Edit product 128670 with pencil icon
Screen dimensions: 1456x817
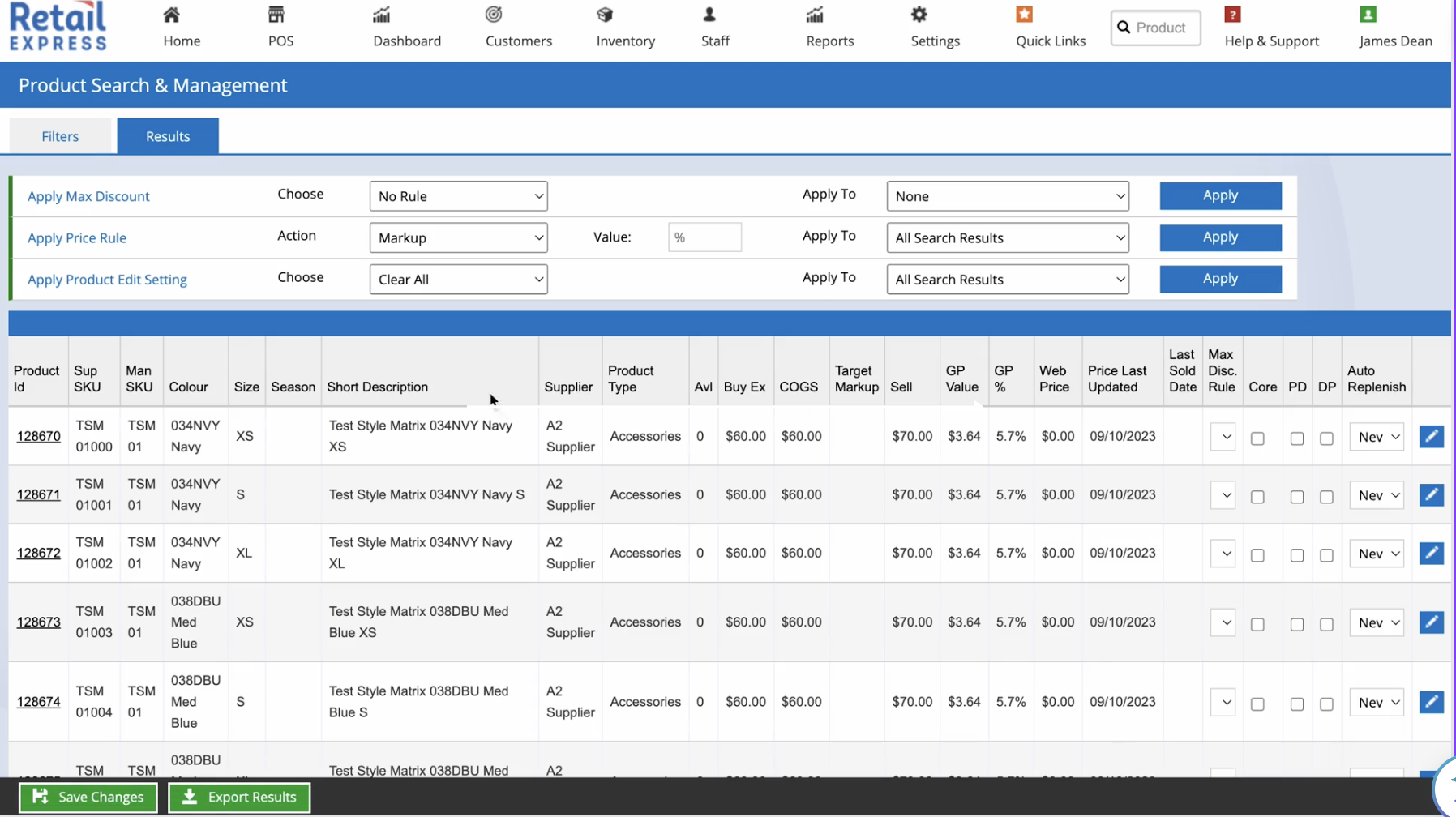point(1432,436)
